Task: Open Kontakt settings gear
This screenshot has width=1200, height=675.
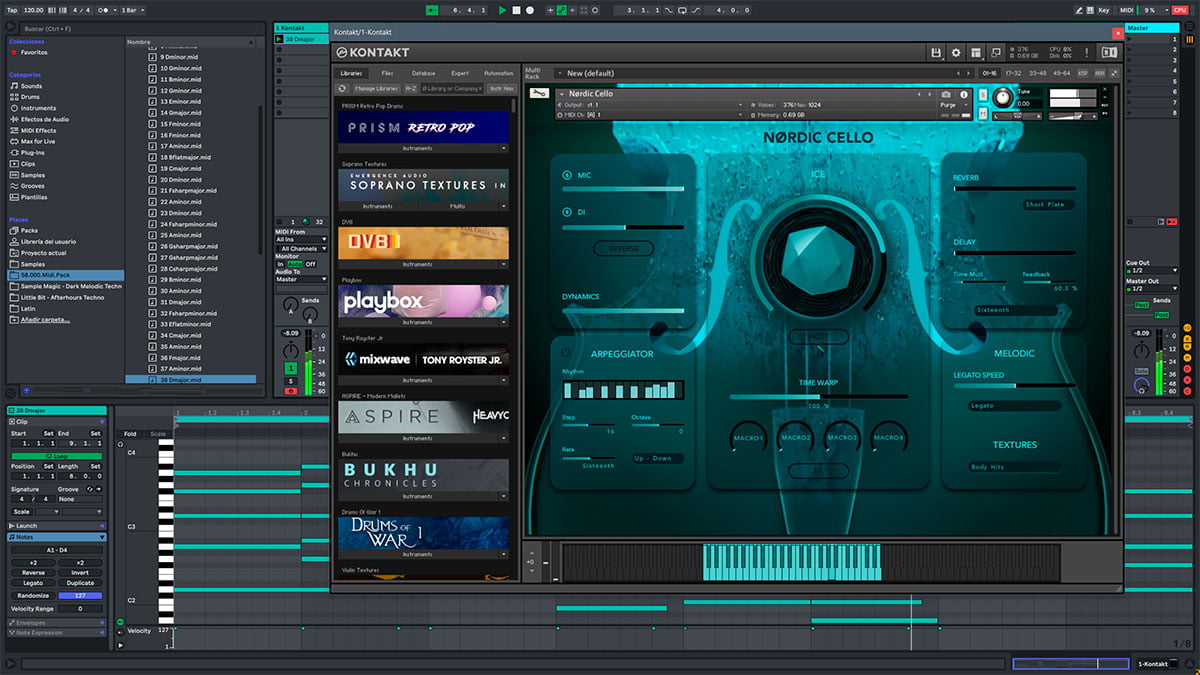Action: point(956,53)
